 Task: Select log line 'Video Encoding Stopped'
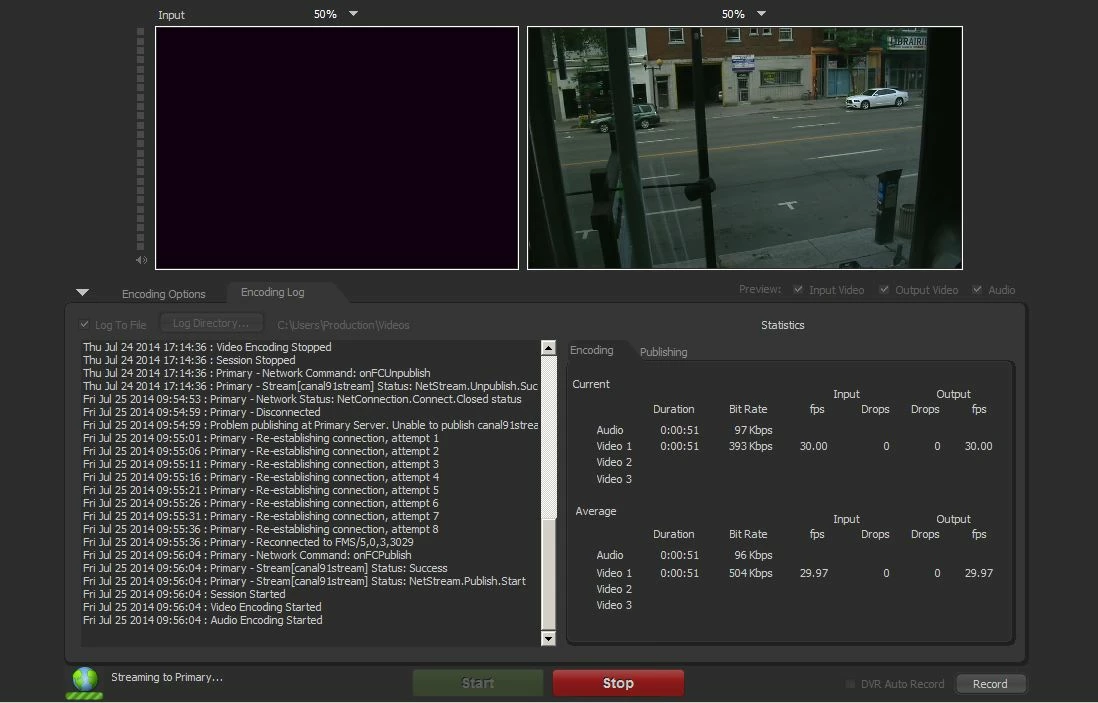pos(207,347)
